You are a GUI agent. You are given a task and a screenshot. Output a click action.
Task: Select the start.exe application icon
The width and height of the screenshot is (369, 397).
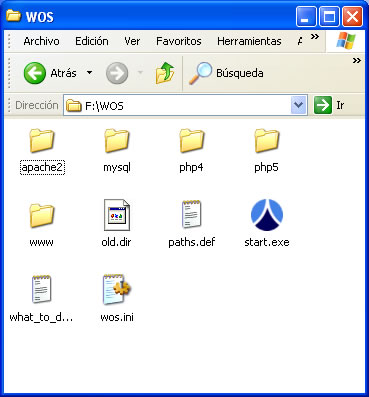(267, 215)
